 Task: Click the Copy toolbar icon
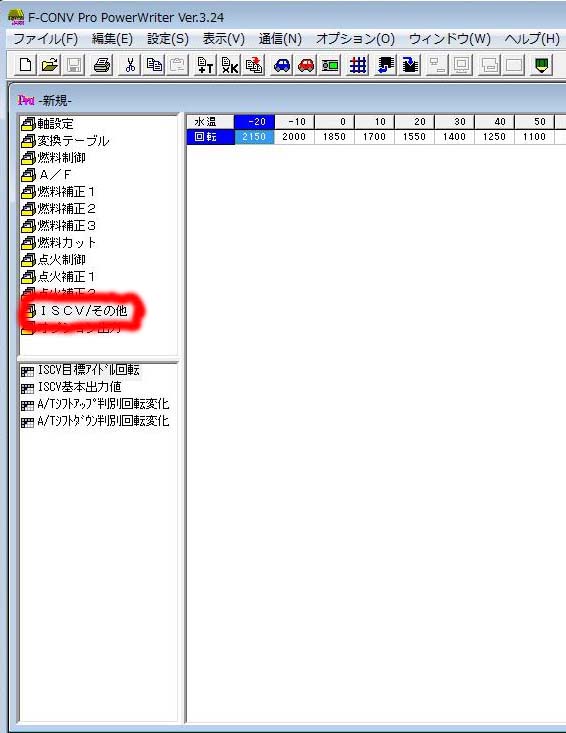pos(154,65)
